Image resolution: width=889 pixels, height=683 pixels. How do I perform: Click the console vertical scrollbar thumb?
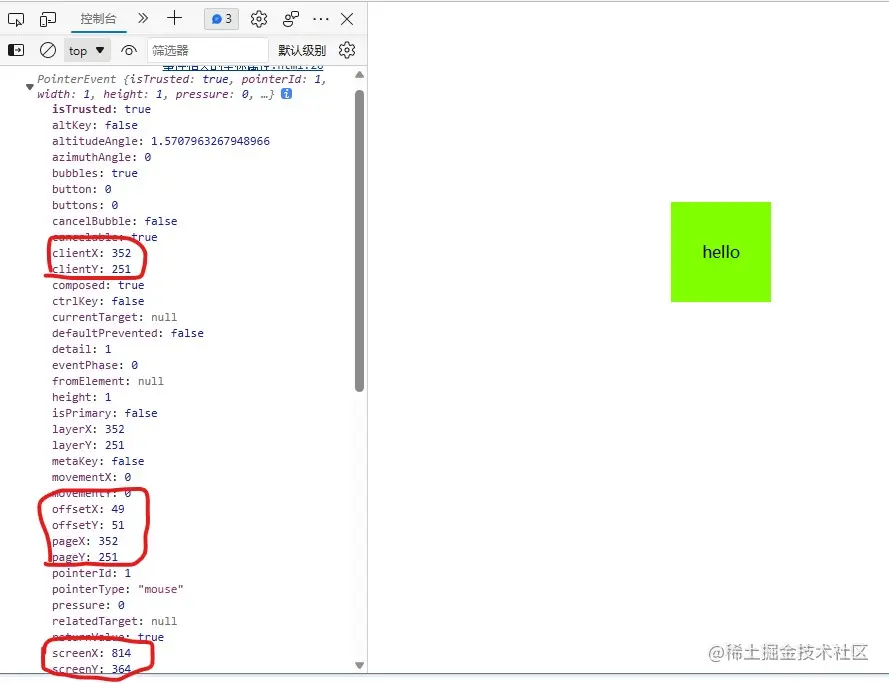tap(359, 240)
